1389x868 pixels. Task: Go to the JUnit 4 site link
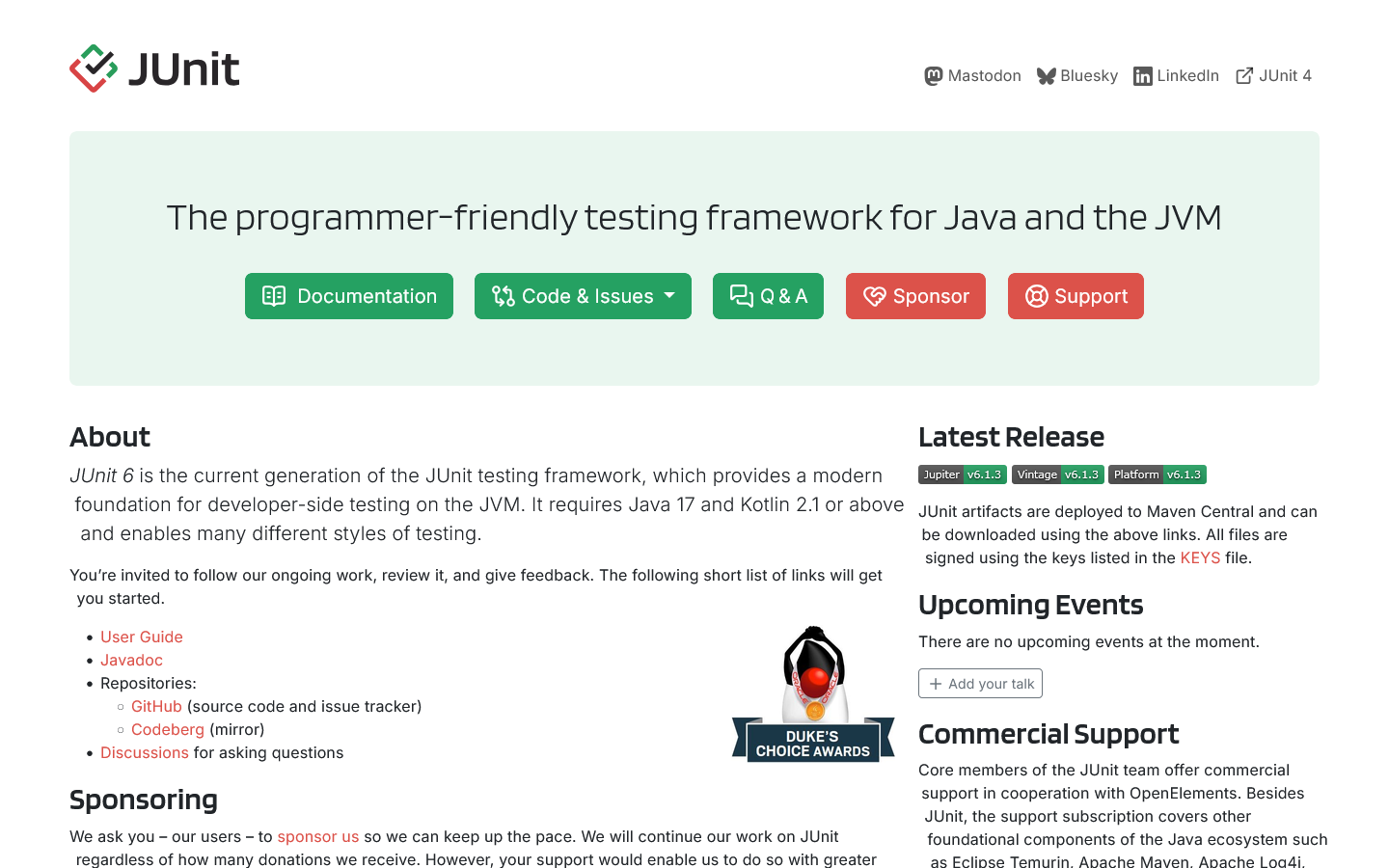click(x=1285, y=76)
